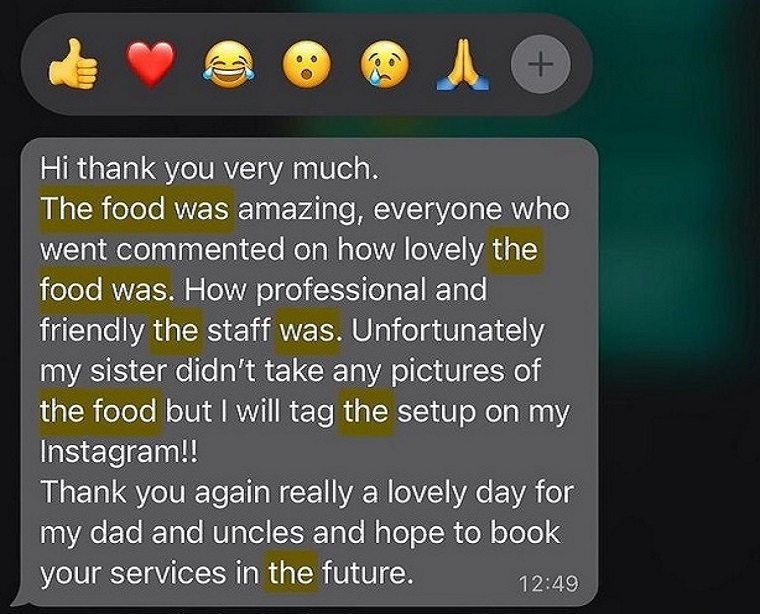Tap the highlighted 'The food was' text
The height and width of the screenshot is (614, 760).
click(x=136, y=209)
